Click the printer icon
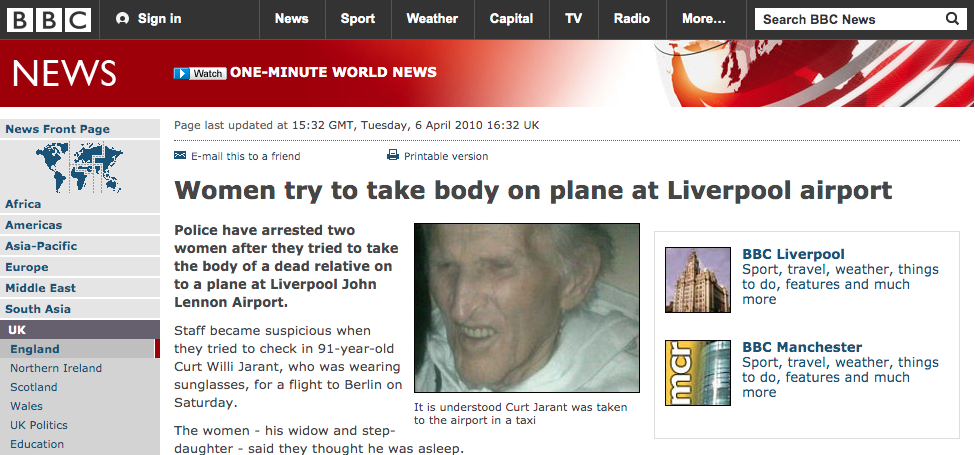This screenshot has width=975, height=455. [x=393, y=155]
